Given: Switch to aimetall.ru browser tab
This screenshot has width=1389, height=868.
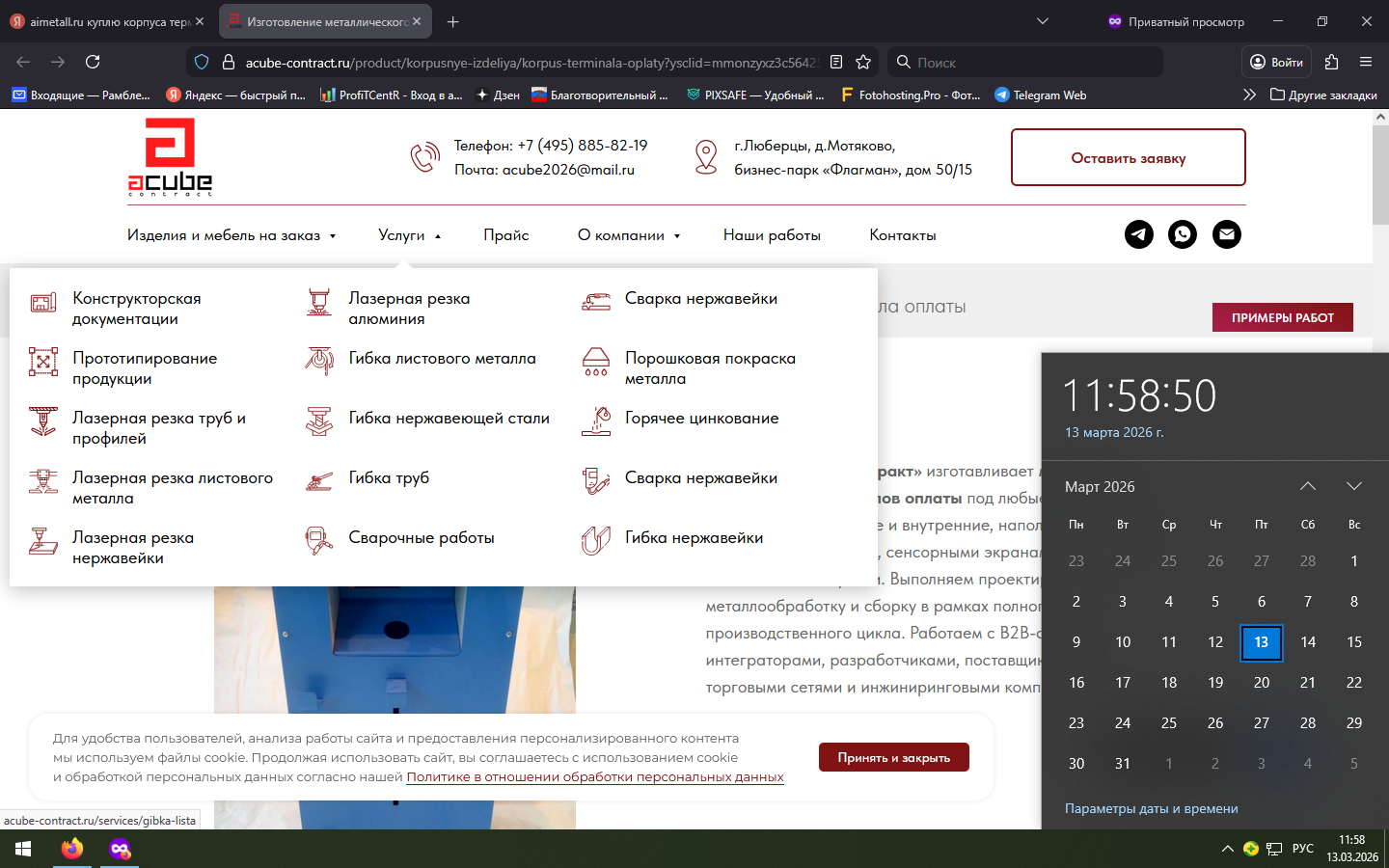Looking at the screenshot, I should pyautogui.click(x=107, y=21).
